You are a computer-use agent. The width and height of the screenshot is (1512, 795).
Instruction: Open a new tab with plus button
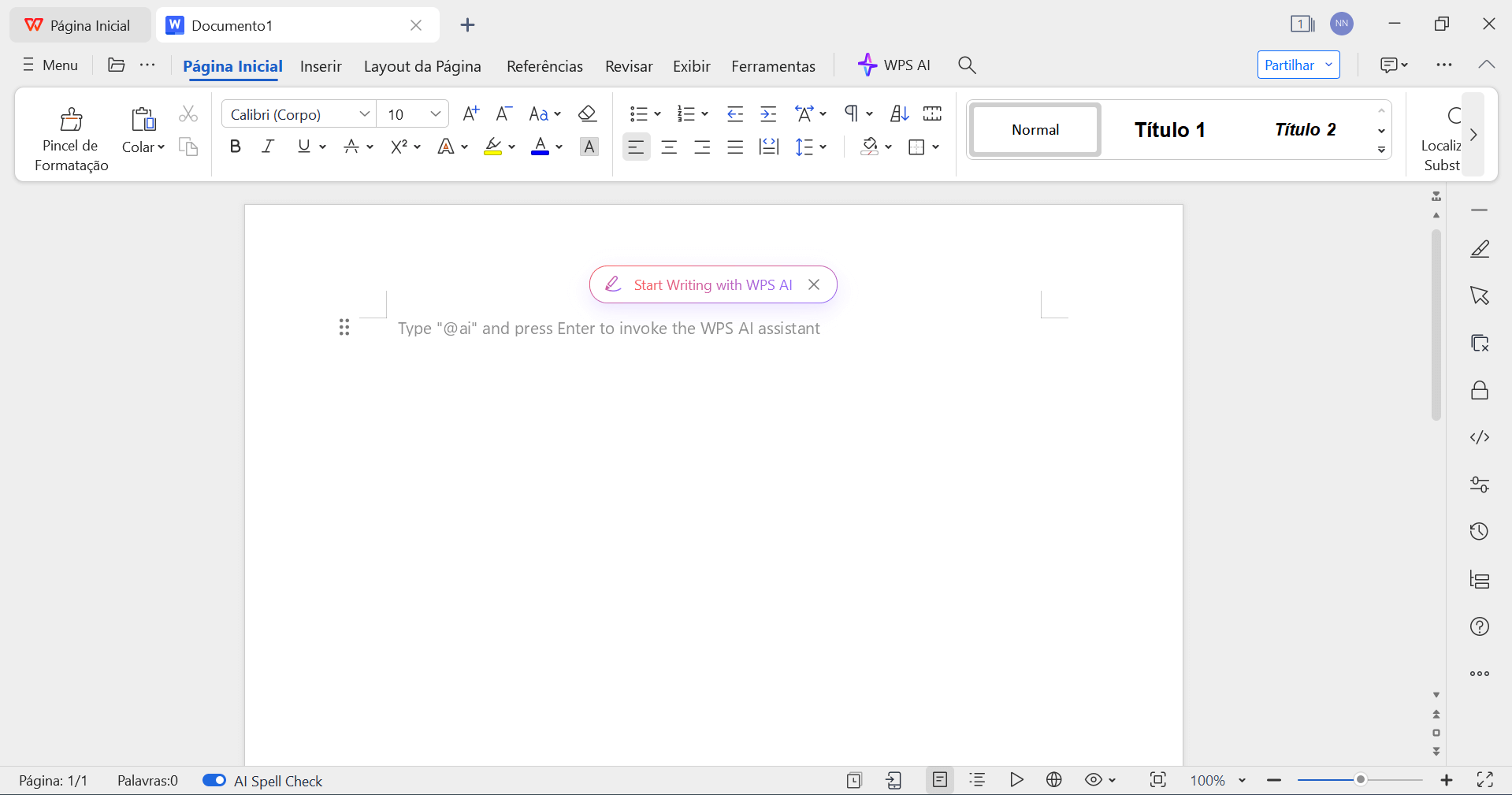467,25
